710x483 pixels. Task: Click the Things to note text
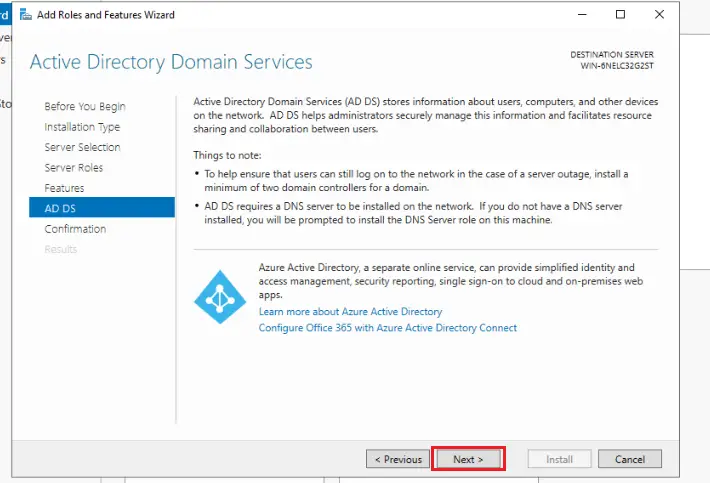(x=227, y=155)
